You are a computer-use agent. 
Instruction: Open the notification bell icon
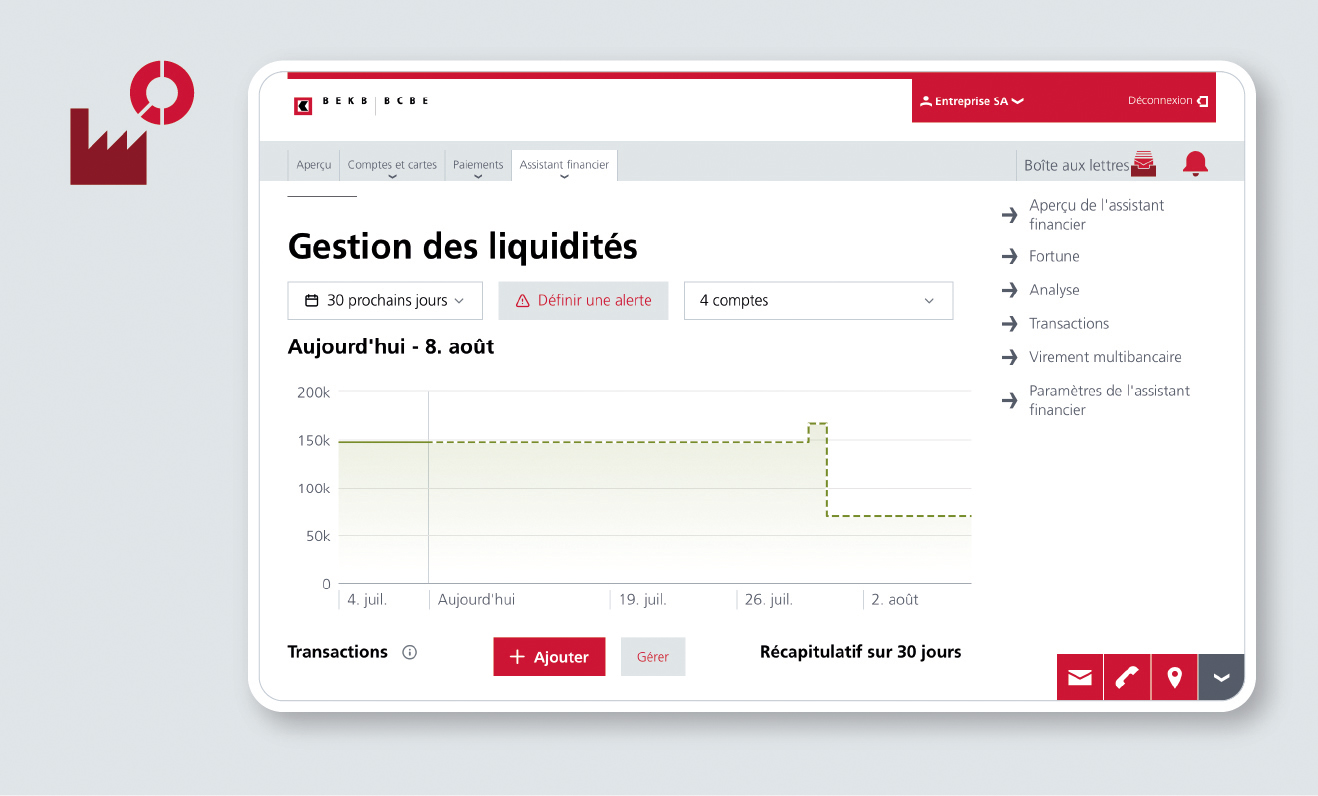pyautogui.click(x=1195, y=165)
